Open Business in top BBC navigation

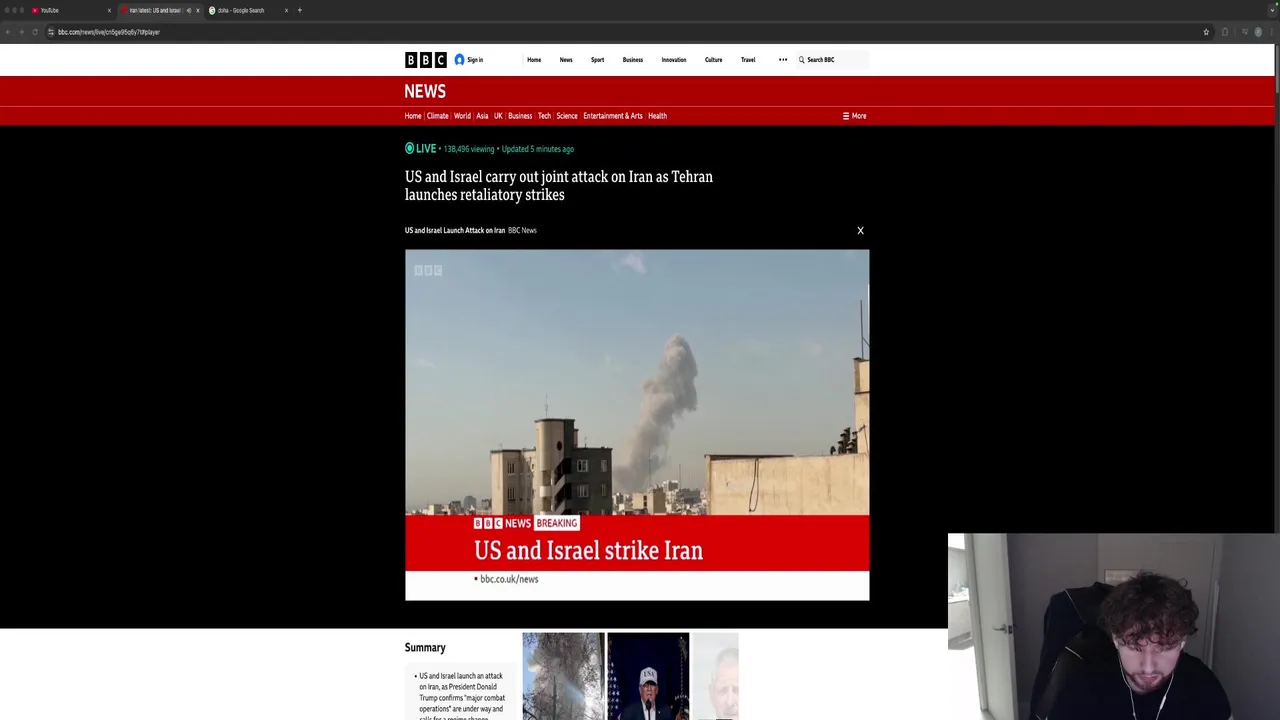pos(633,60)
